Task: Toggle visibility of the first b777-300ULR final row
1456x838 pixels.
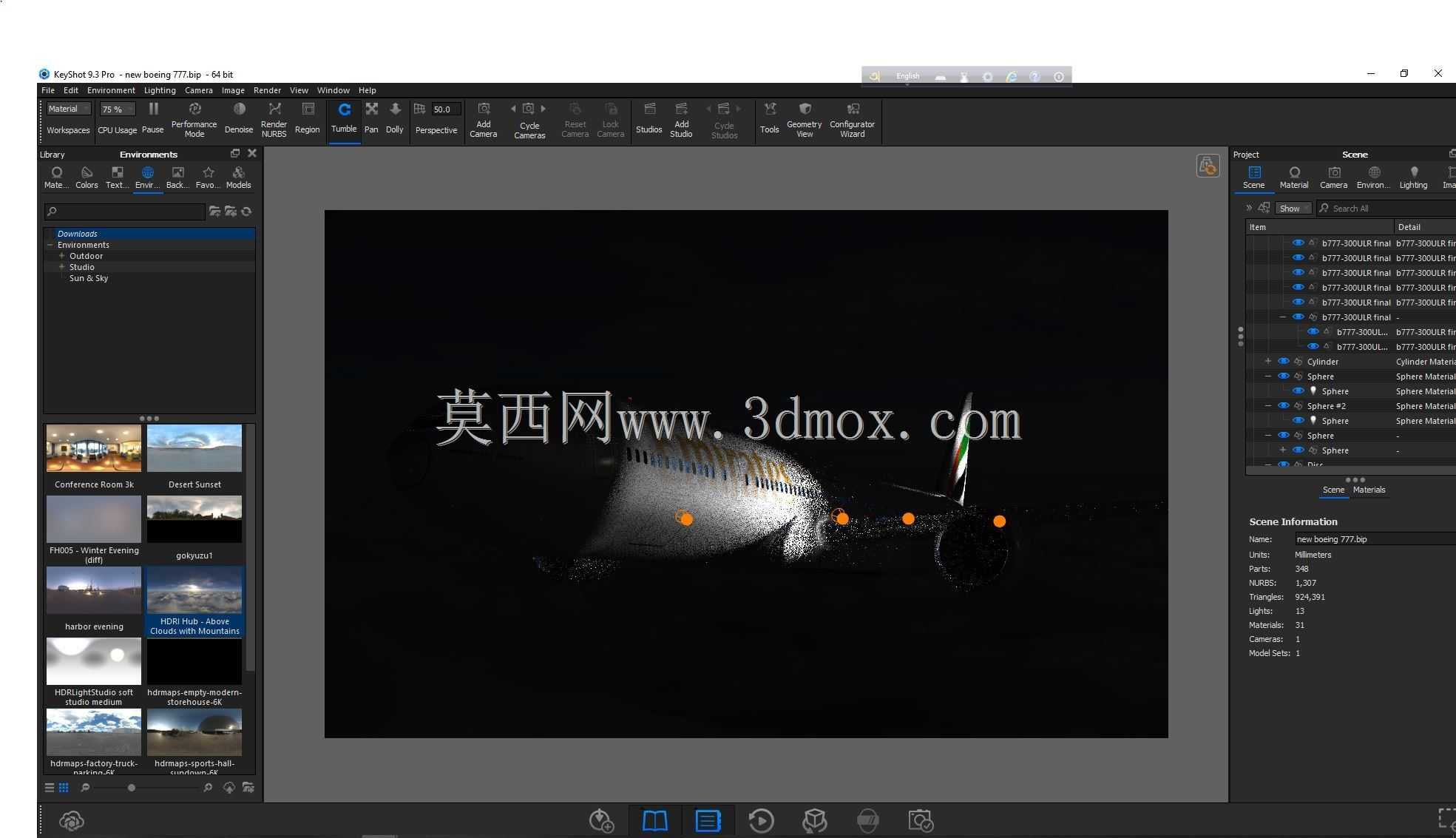Action: [1298, 243]
